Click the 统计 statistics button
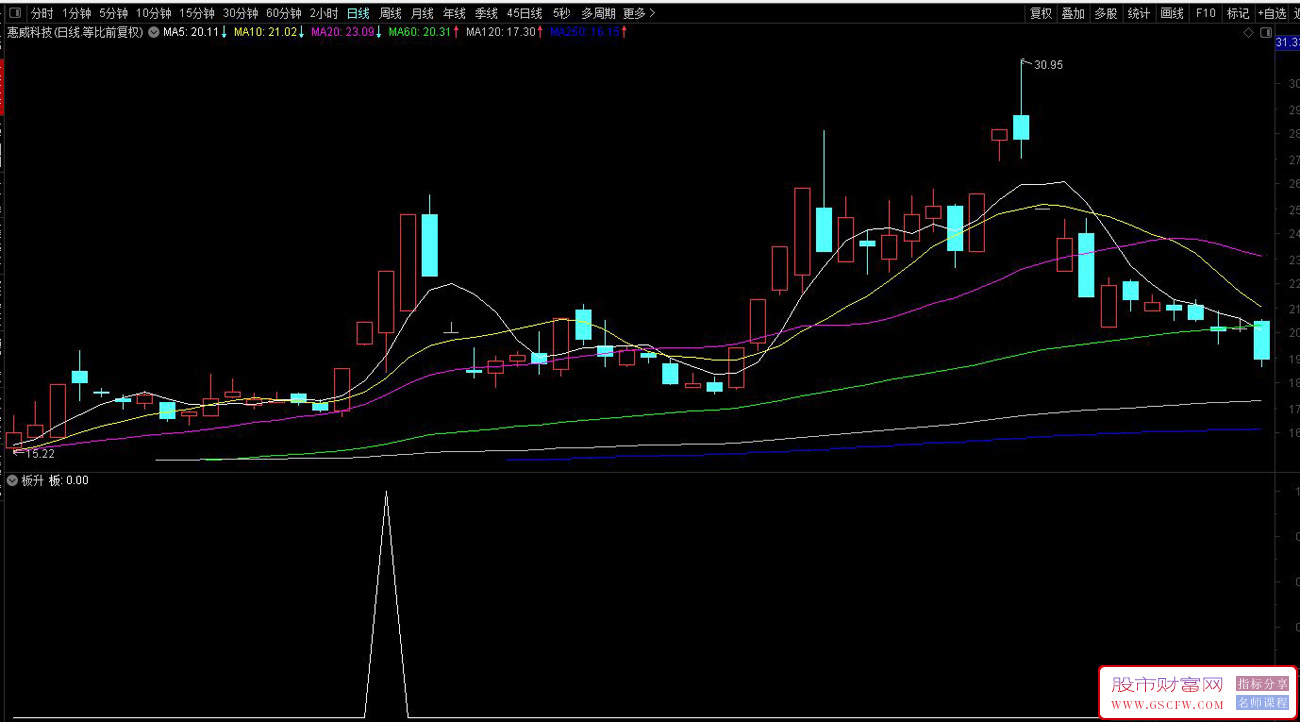 [1139, 14]
